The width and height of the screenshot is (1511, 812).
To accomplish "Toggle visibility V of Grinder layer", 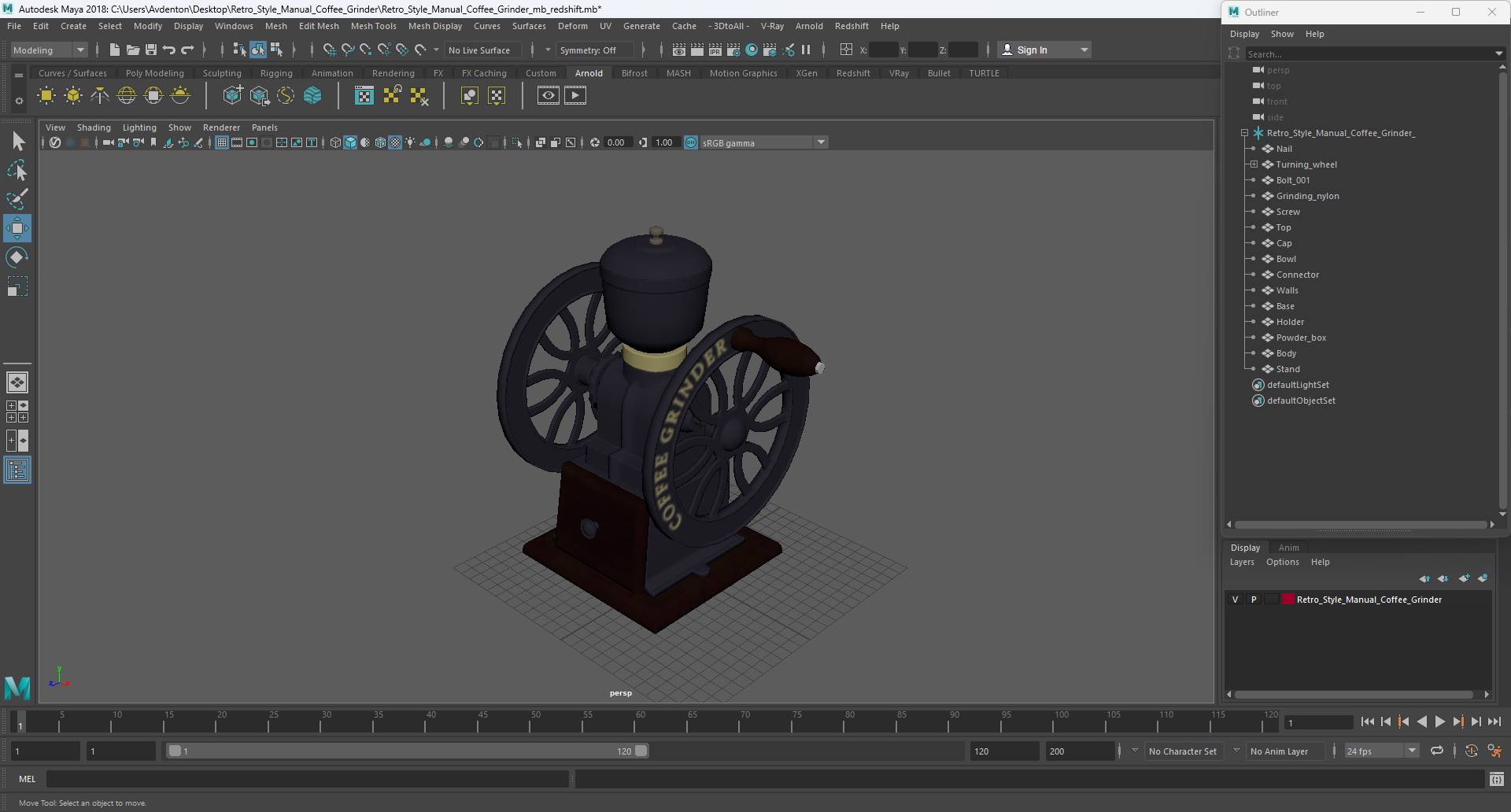I will pyautogui.click(x=1235, y=600).
